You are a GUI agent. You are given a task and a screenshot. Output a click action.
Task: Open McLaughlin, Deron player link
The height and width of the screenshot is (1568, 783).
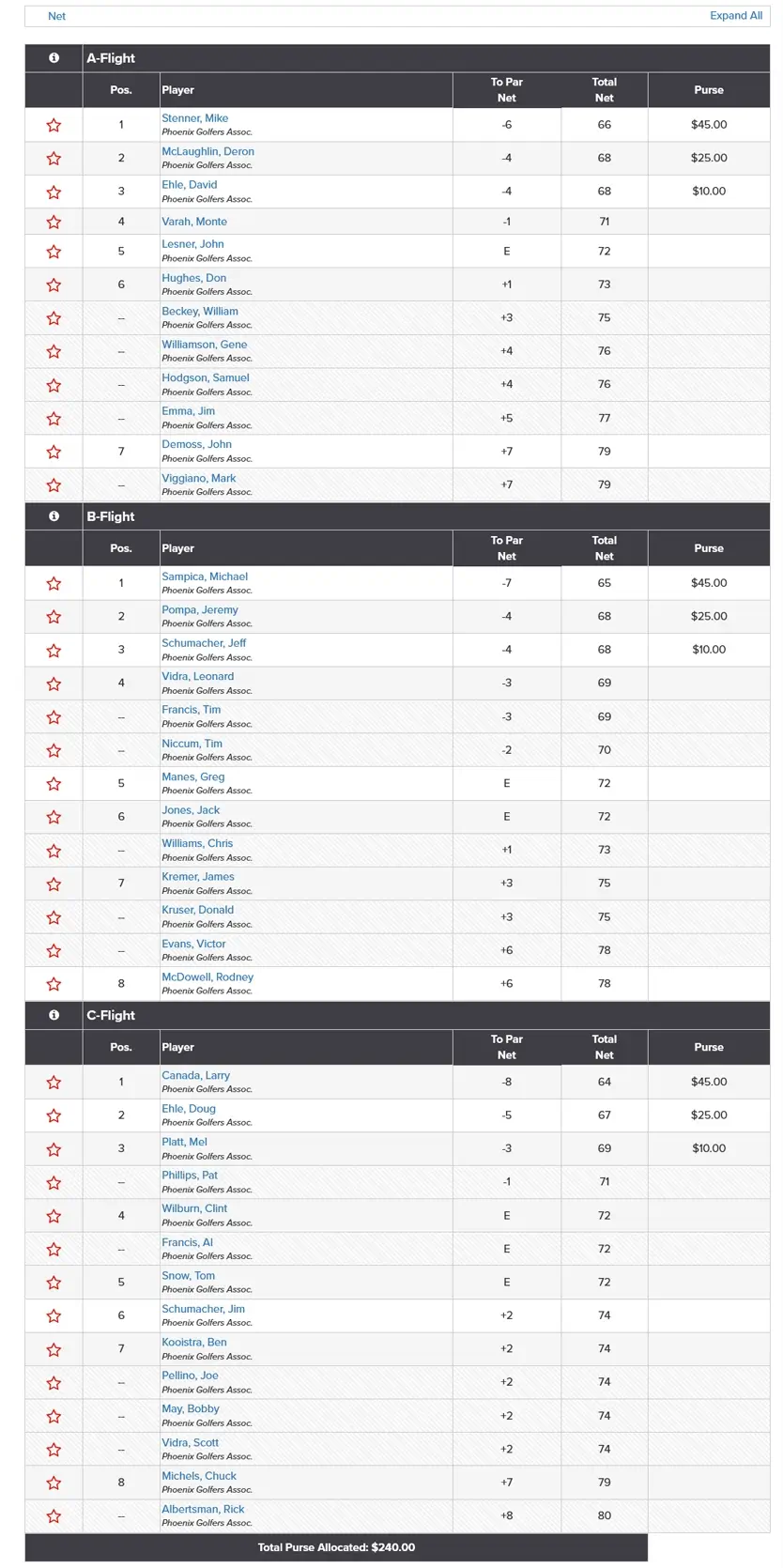[x=207, y=151]
